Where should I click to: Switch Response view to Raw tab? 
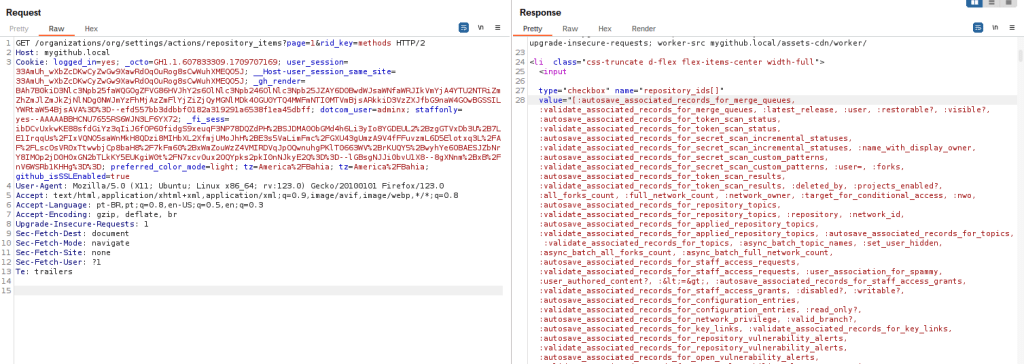(570, 29)
